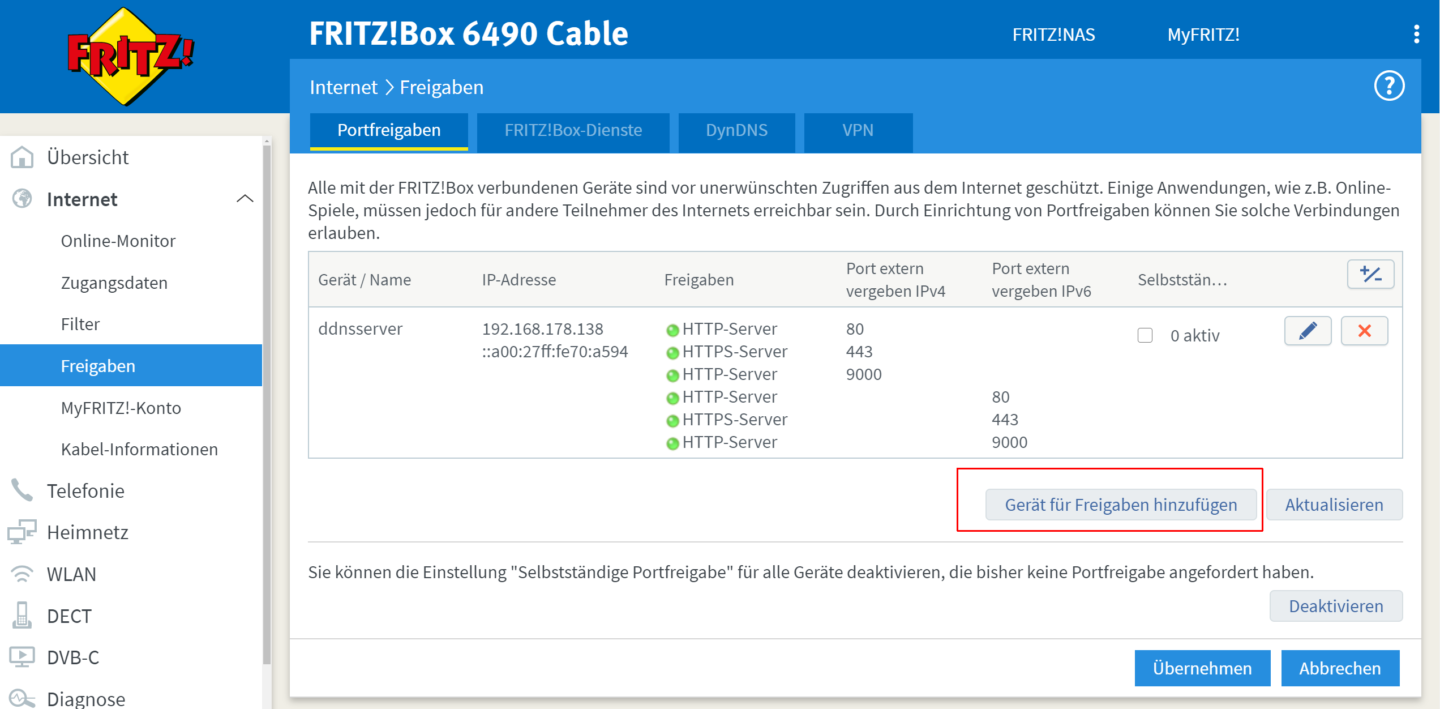Click Gerät für Freigaben hinzufügen button
Viewport: 1440px width, 709px height.
[x=1121, y=505]
